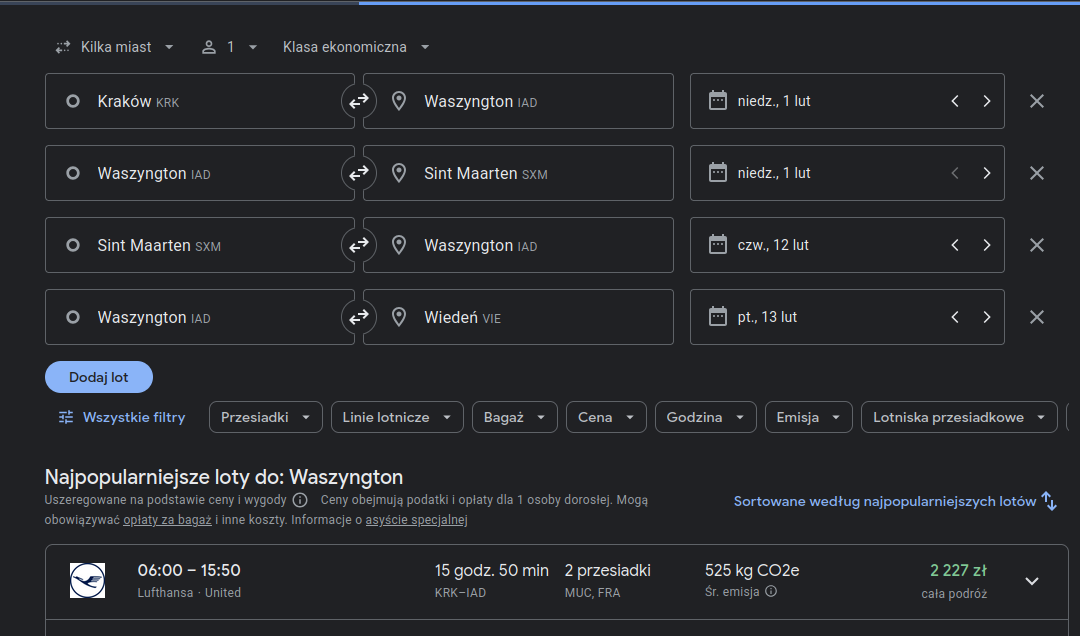Remove the Waszyngton to Sint Maarten flight
The image size is (1080, 636).
(1037, 173)
